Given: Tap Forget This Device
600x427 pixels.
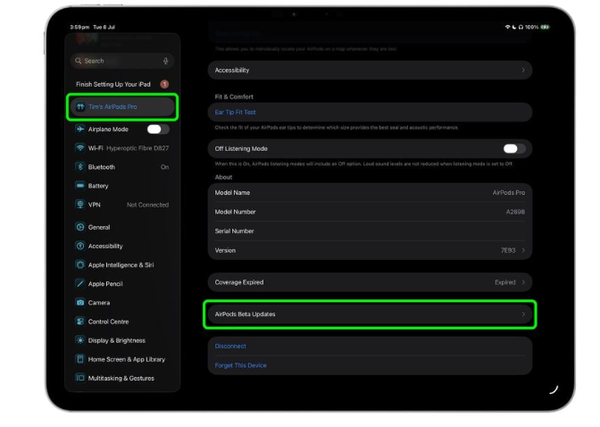Looking at the screenshot, I should pos(240,365).
